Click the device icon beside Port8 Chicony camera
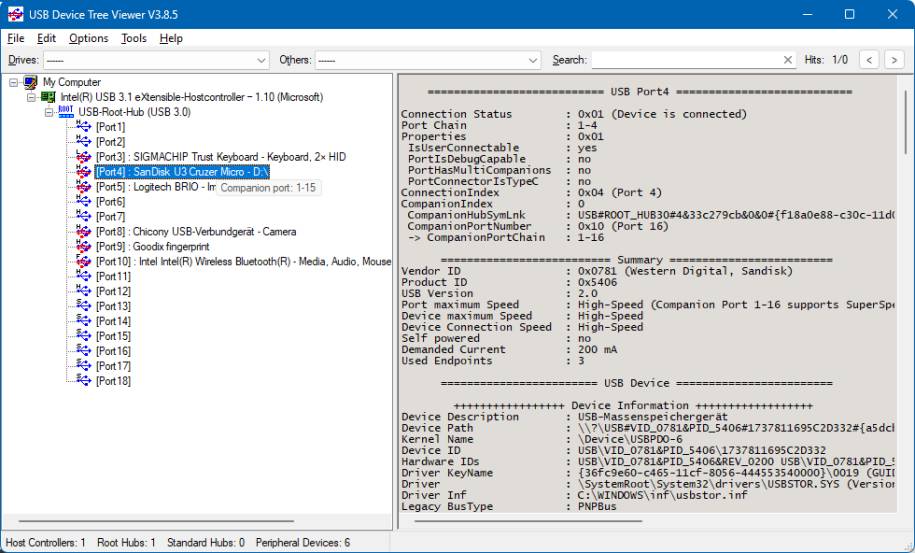 point(83,232)
